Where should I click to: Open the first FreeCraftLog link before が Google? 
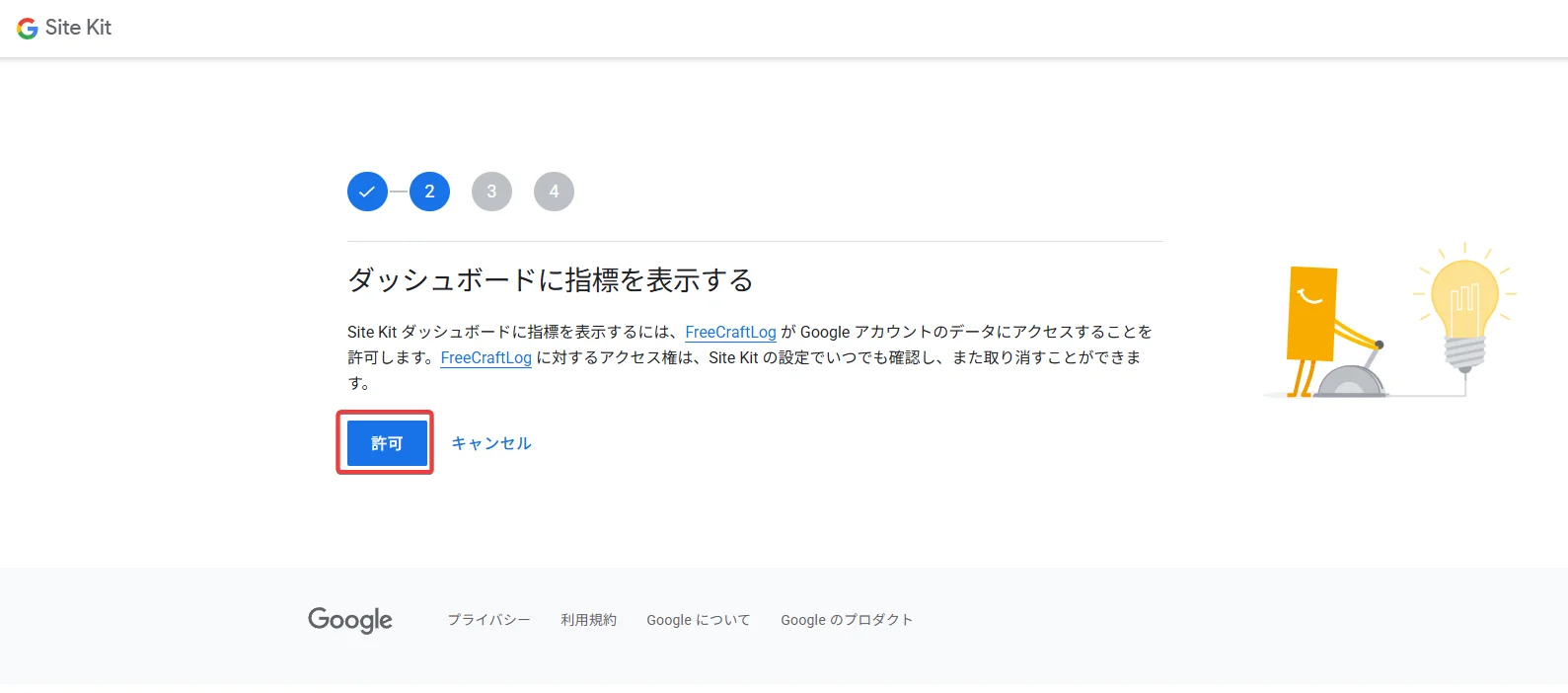click(730, 332)
